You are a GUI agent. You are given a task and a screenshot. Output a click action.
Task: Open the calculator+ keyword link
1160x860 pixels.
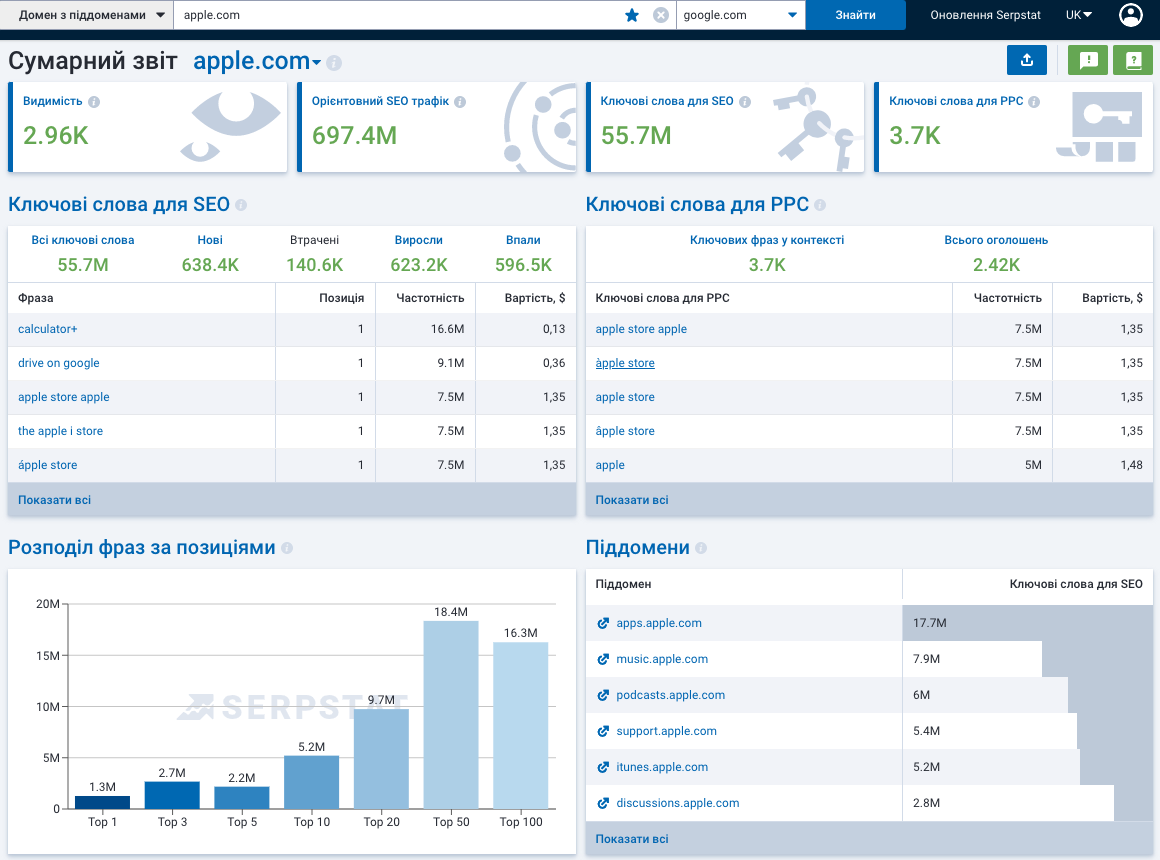pos(47,329)
